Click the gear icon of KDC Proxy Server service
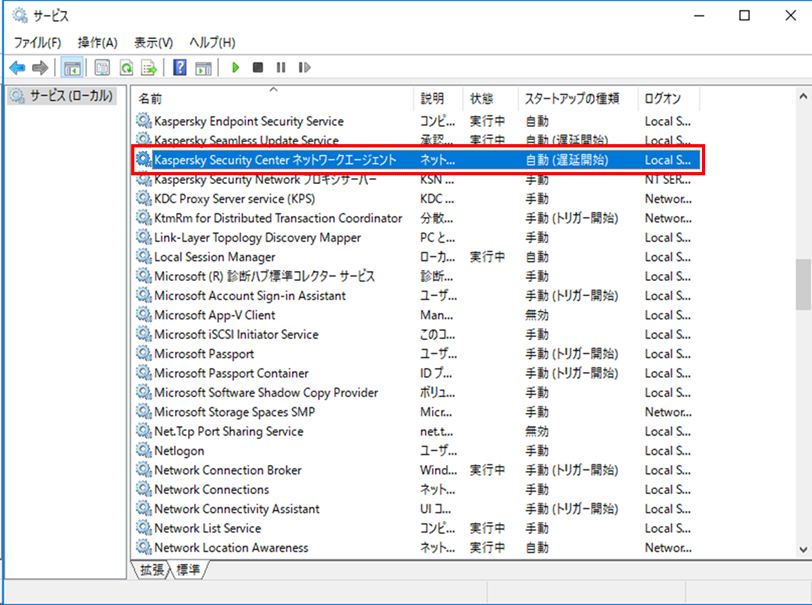Image resolution: width=812 pixels, height=605 pixels. tap(143, 198)
